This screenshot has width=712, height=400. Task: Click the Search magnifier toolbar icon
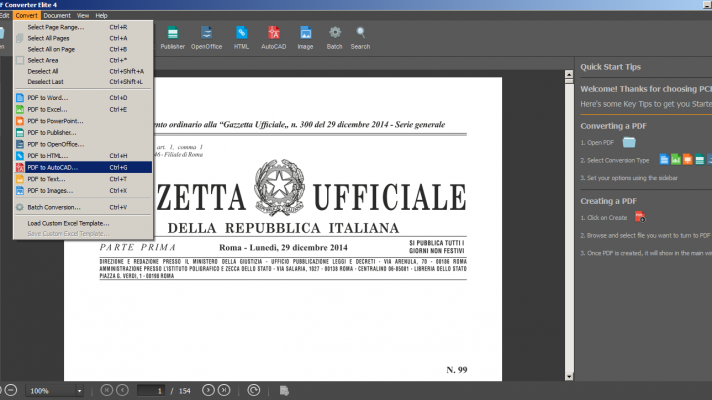coord(360,37)
